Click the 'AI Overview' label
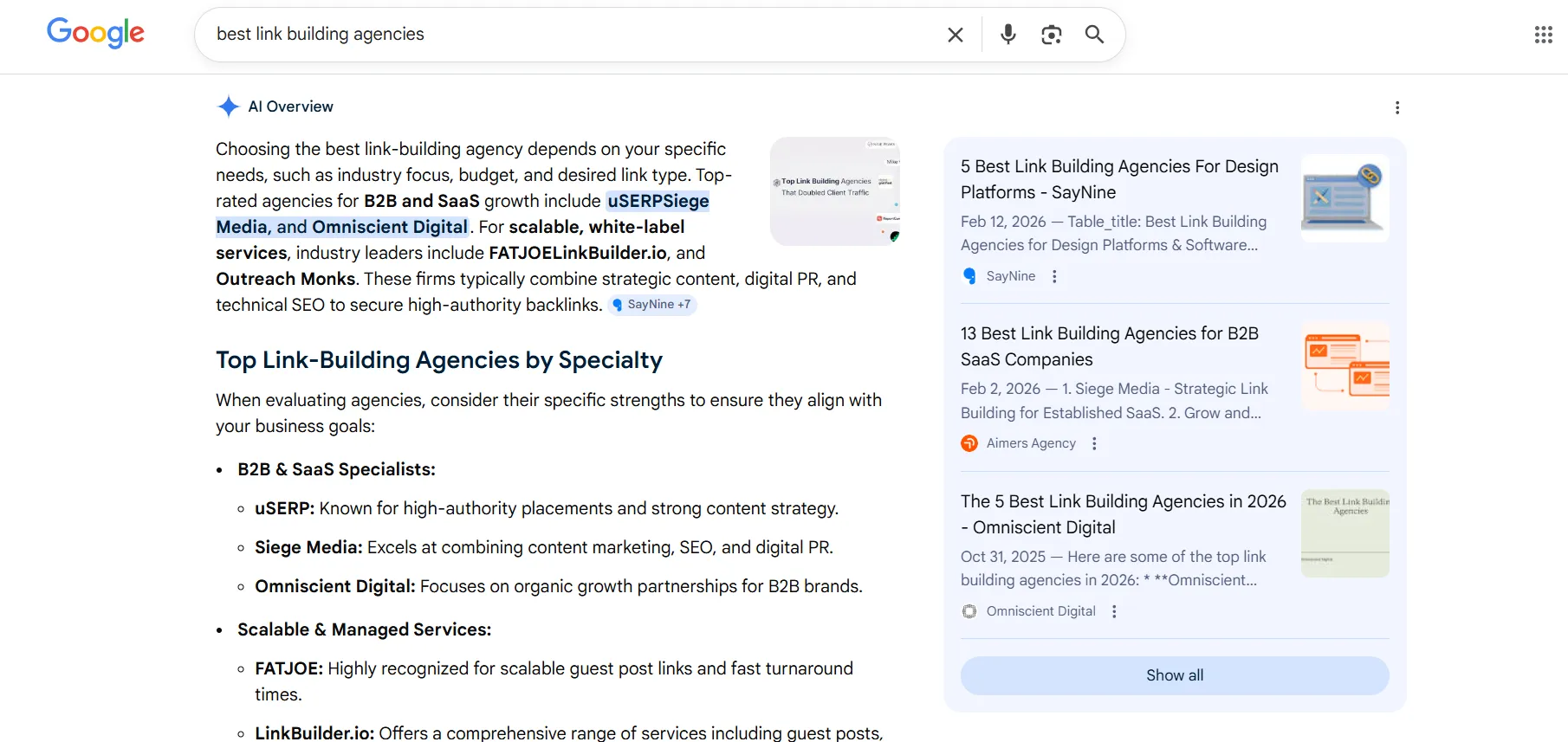The width and height of the screenshot is (1568, 742). click(x=291, y=106)
